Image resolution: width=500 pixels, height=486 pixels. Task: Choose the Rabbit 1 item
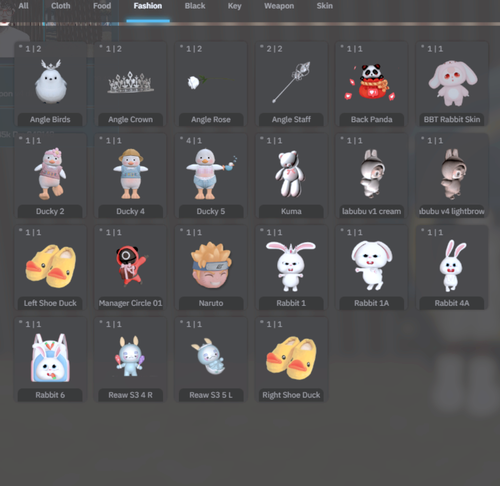pyautogui.click(x=291, y=266)
